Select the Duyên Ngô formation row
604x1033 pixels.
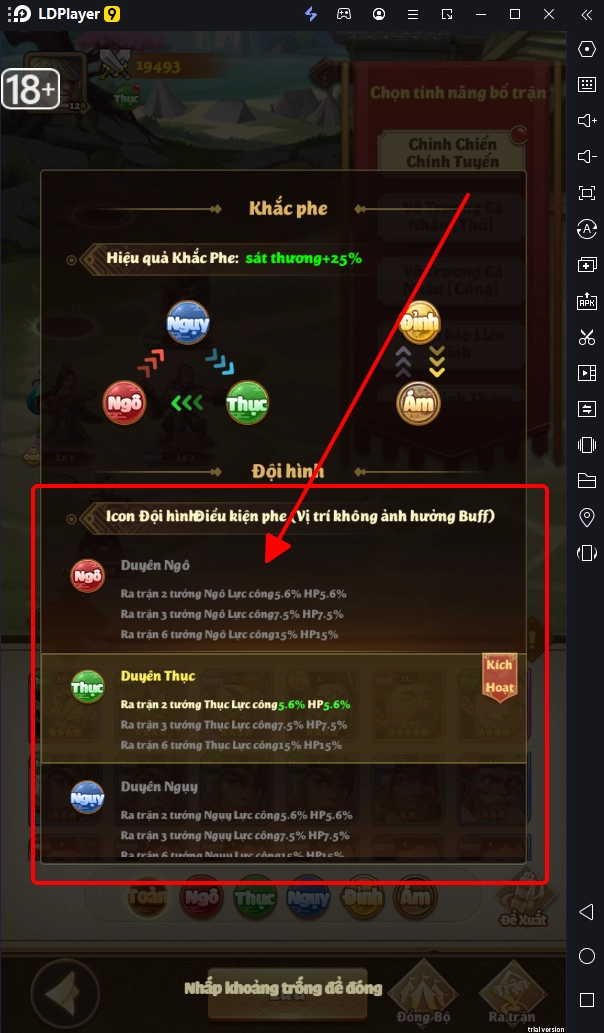284,600
